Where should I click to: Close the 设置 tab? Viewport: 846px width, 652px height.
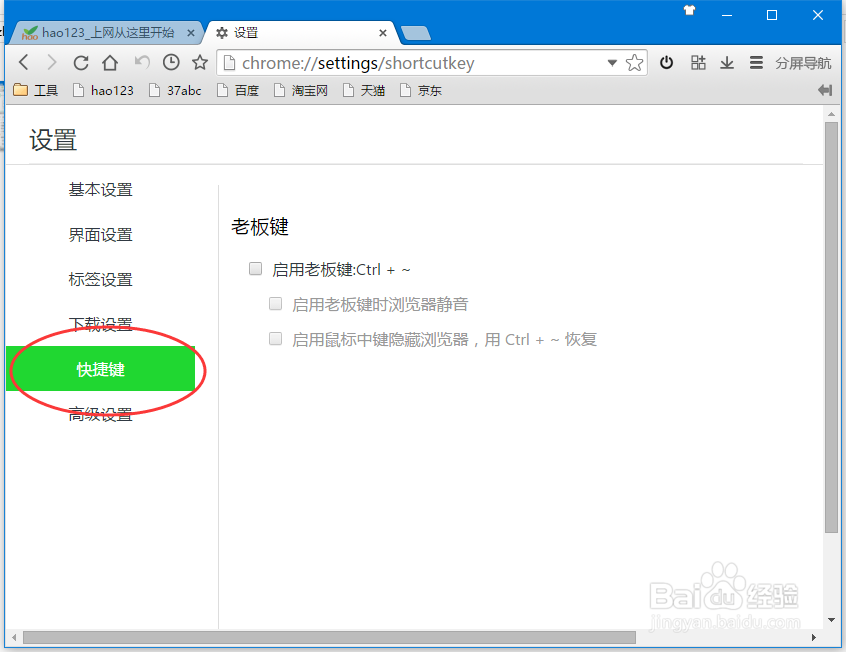(x=383, y=33)
